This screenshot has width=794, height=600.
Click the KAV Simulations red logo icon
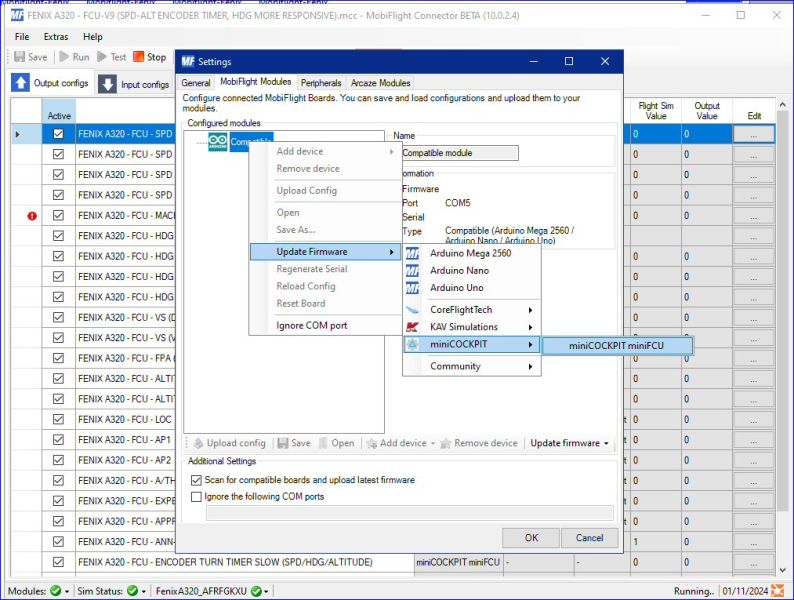[x=412, y=327]
